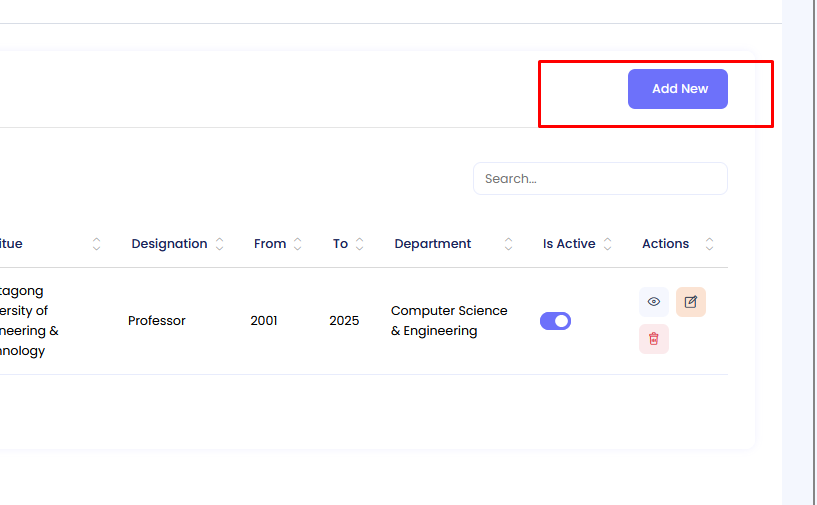Click sort arrows beside the Actions header
Screen dimensions: 817x505
point(709,244)
